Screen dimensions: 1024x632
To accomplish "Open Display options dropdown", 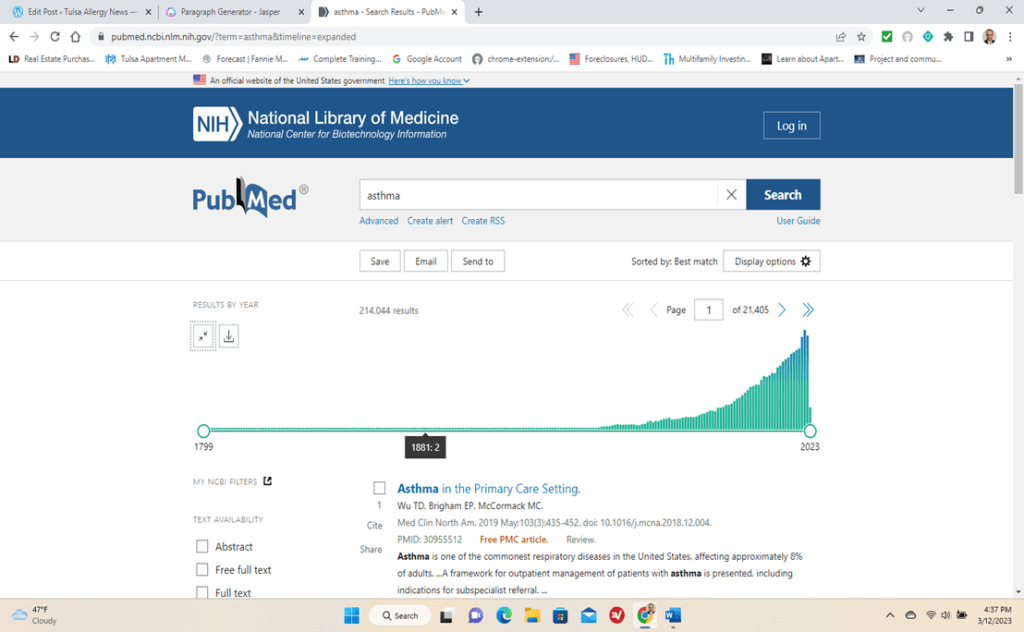I will click(x=771, y=261).
